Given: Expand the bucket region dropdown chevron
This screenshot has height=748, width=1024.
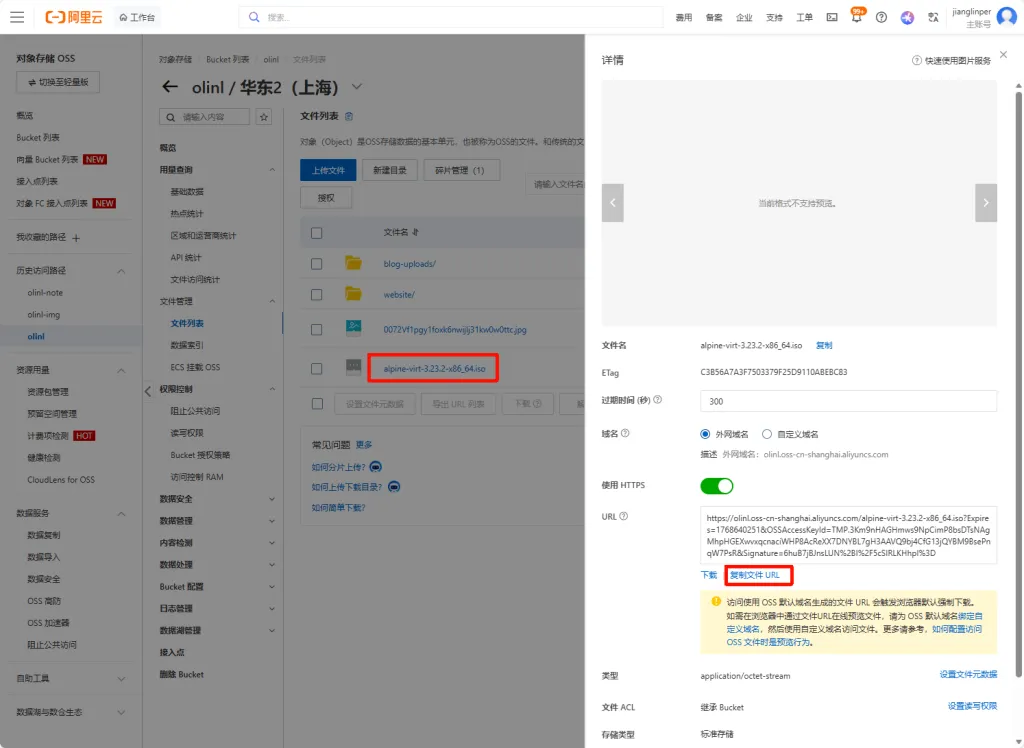Looking at the screenshot, I should [x=358, y=87].
